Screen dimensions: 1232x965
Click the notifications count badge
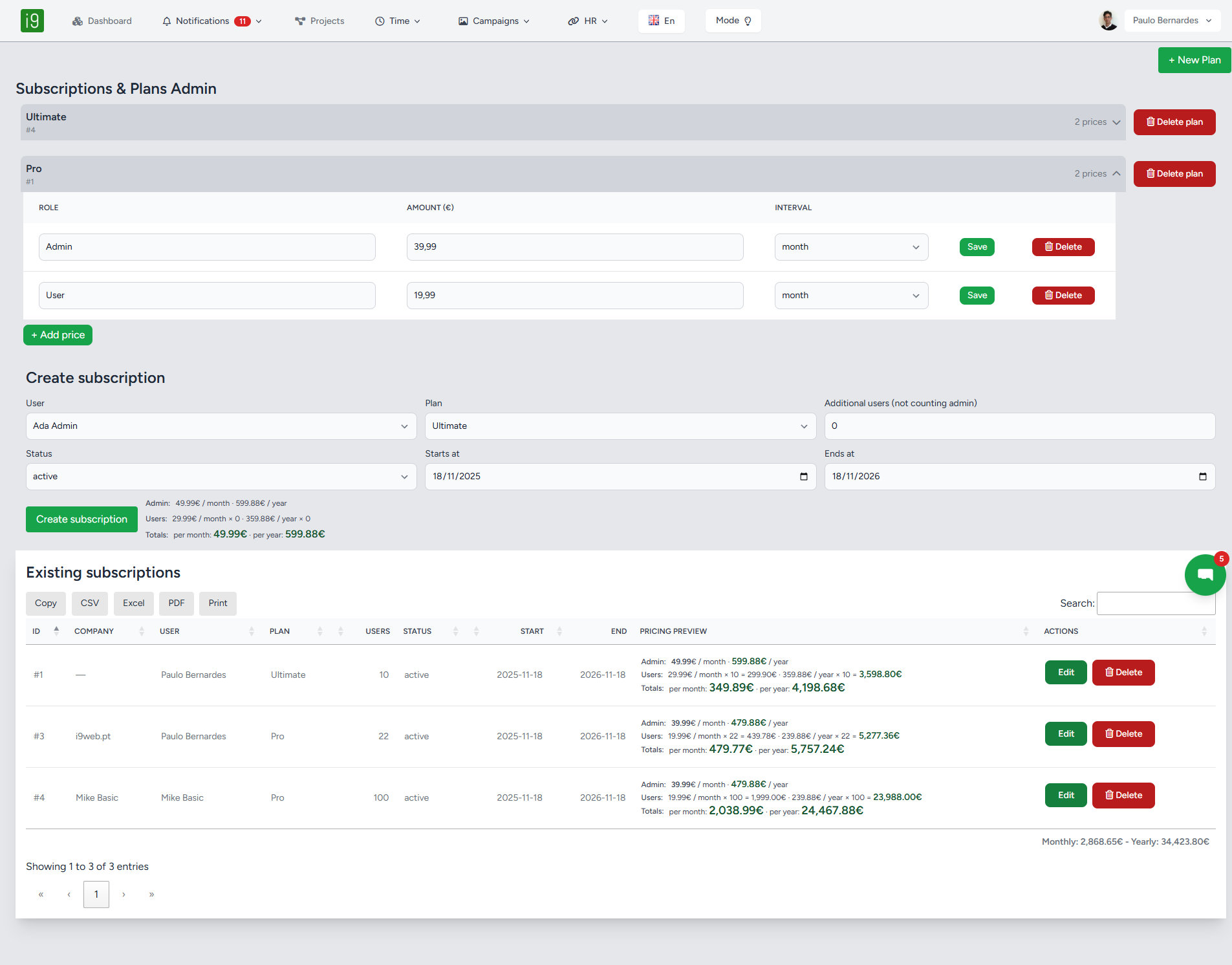click(x=243, y=21)
